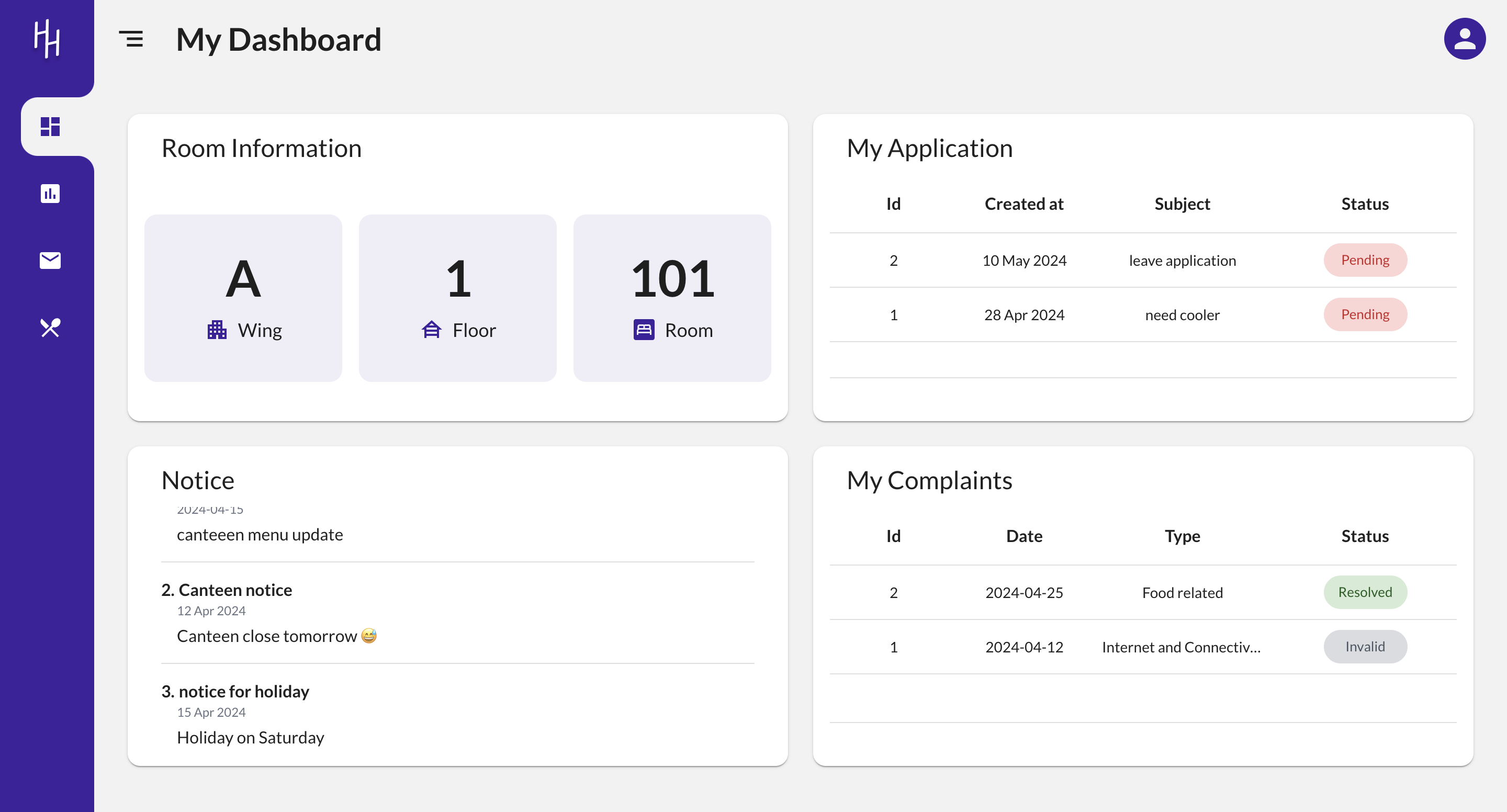
Task: Click Pending status for need cooler
Action: 1365,314
